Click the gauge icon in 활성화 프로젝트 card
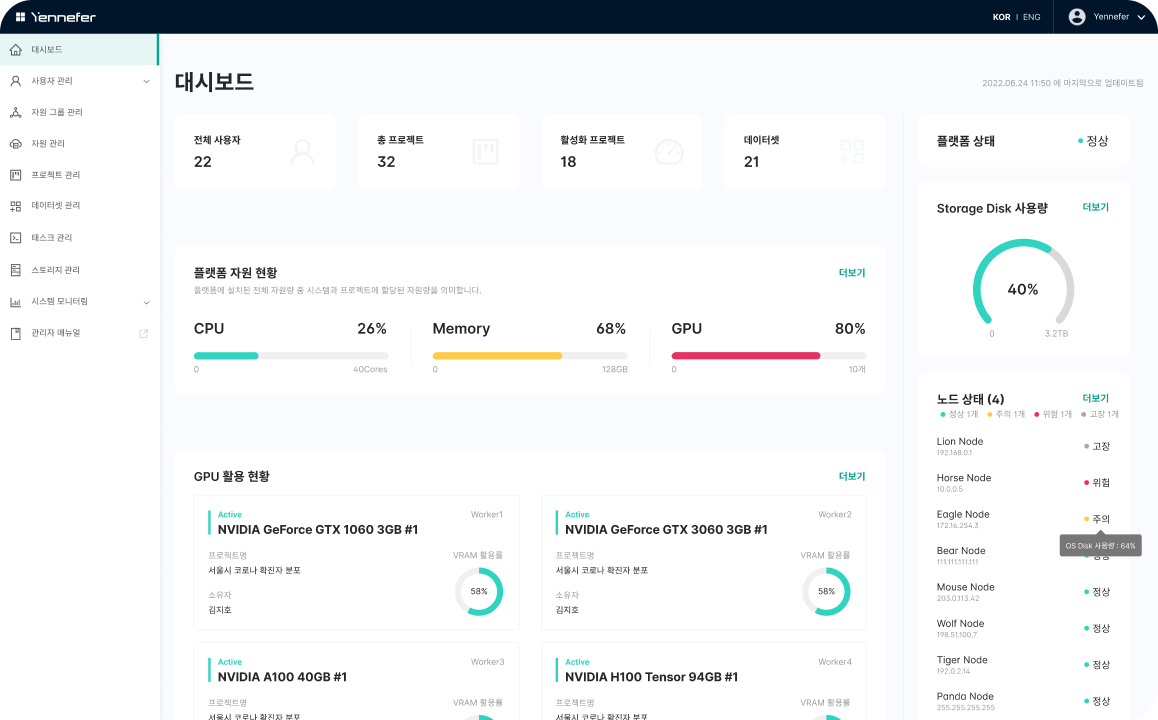 [669, 152]
